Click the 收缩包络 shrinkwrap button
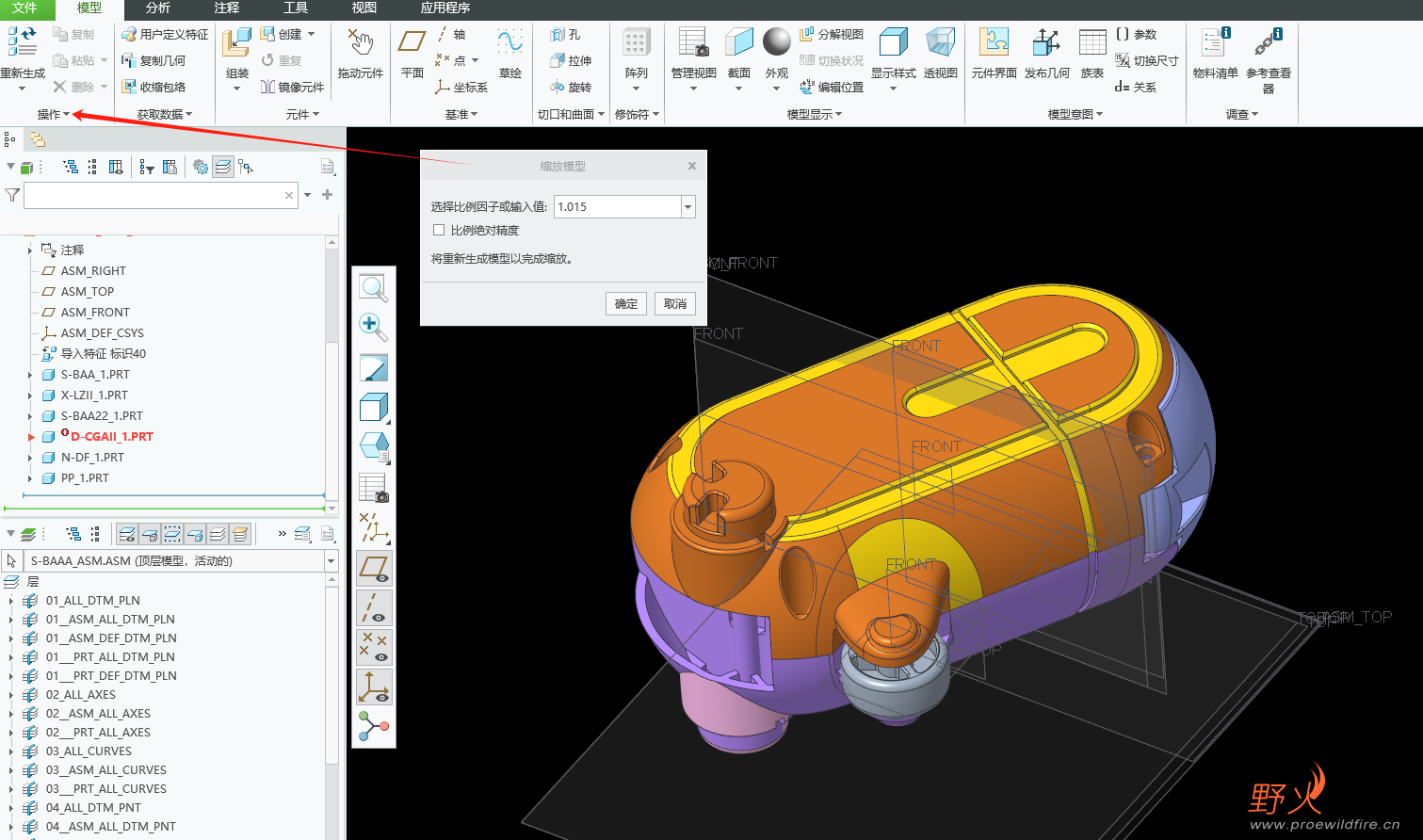The image size is (1423, 840). point(154,87)
